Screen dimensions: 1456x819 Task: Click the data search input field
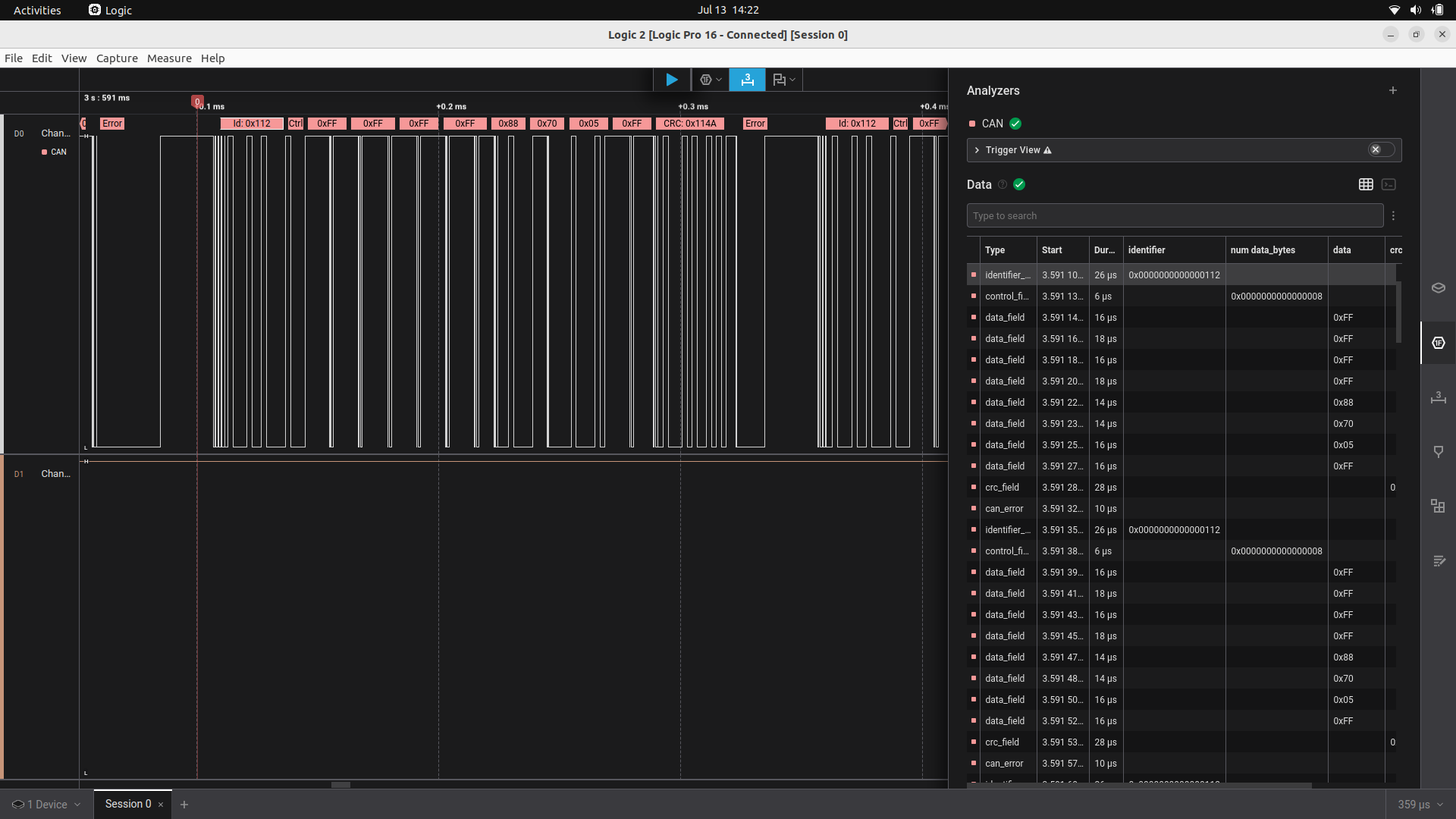1174,216
